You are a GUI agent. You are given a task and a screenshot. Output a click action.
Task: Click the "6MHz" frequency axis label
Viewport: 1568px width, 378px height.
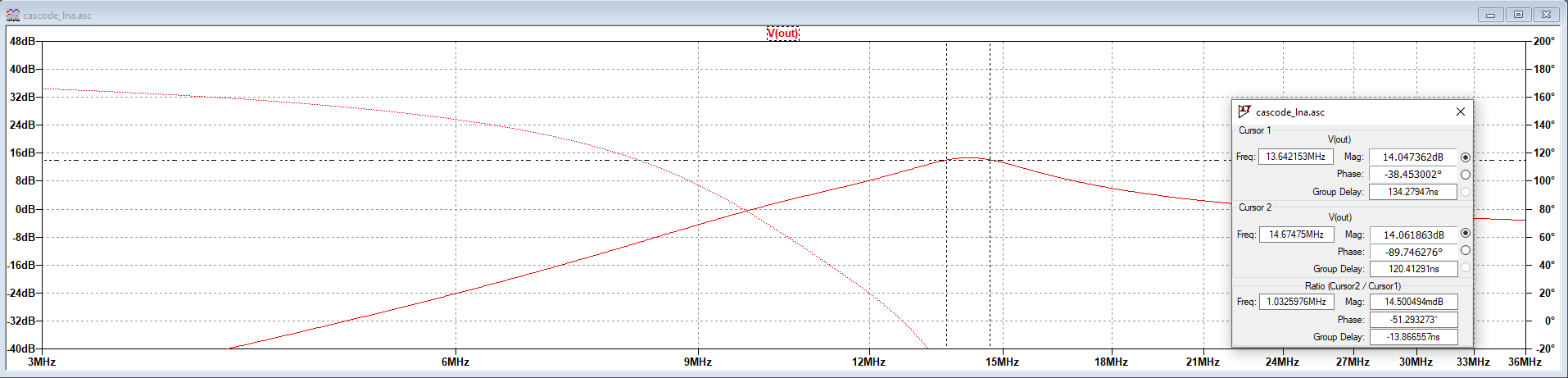coord(455,362)
